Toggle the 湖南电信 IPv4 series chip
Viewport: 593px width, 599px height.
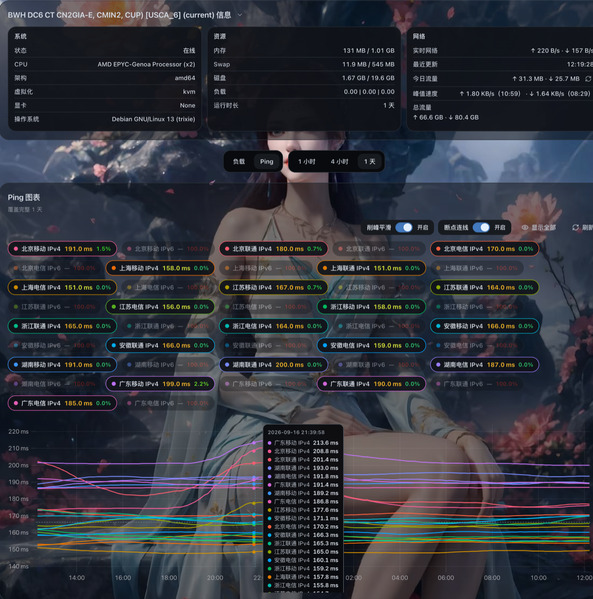485,364
